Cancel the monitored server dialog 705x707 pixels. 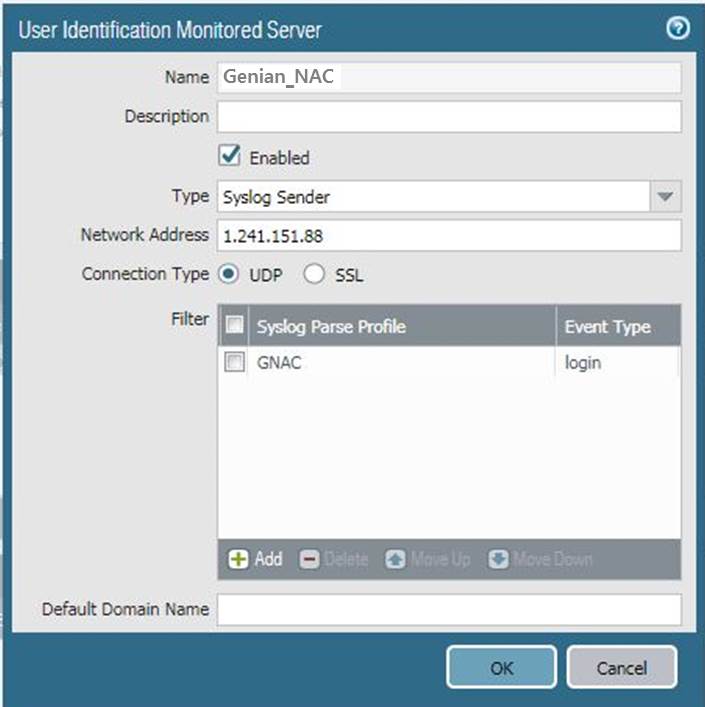pos(621,667)
